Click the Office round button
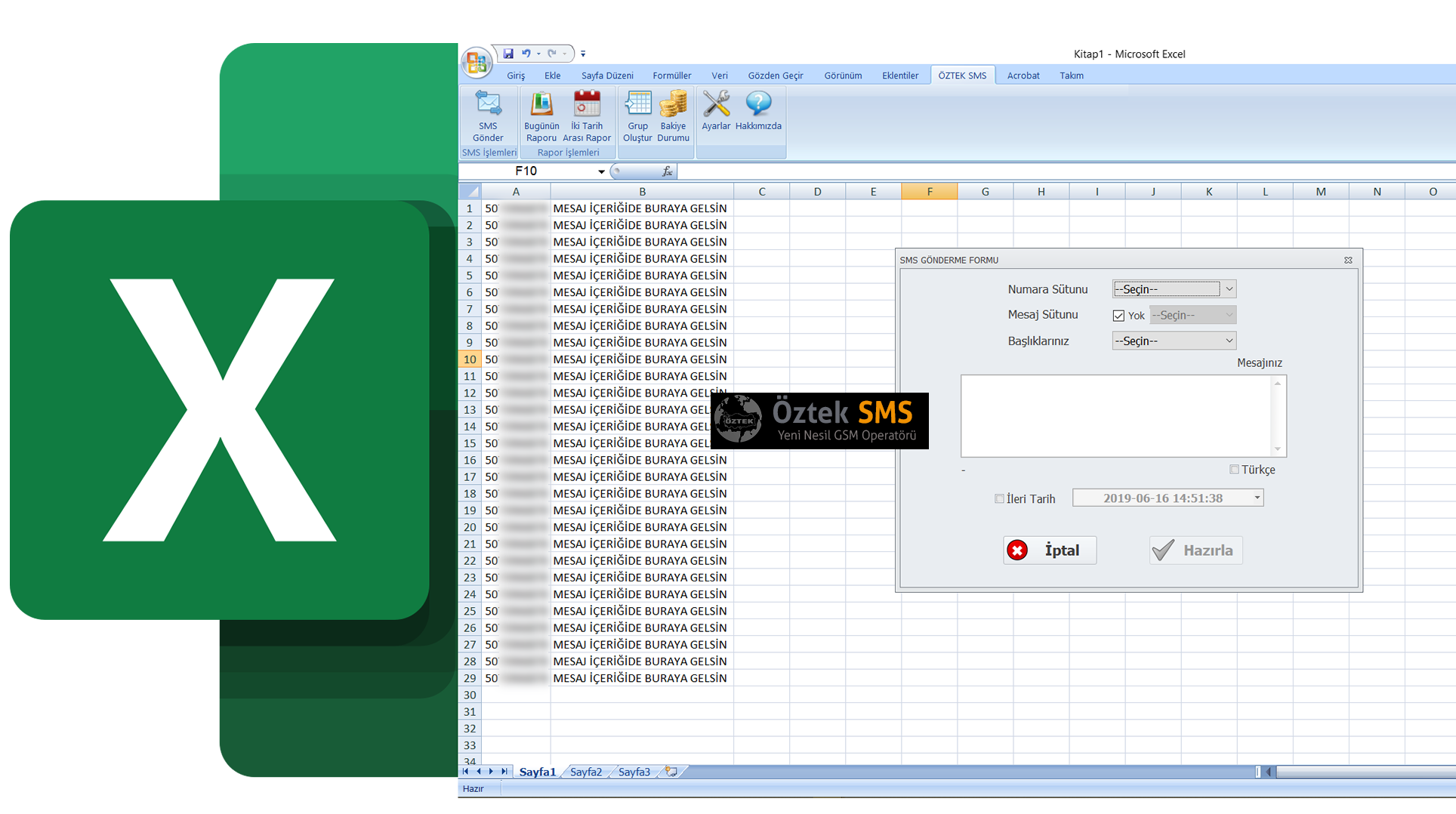The image size is (1456, 814). click(x=477, y=63)
